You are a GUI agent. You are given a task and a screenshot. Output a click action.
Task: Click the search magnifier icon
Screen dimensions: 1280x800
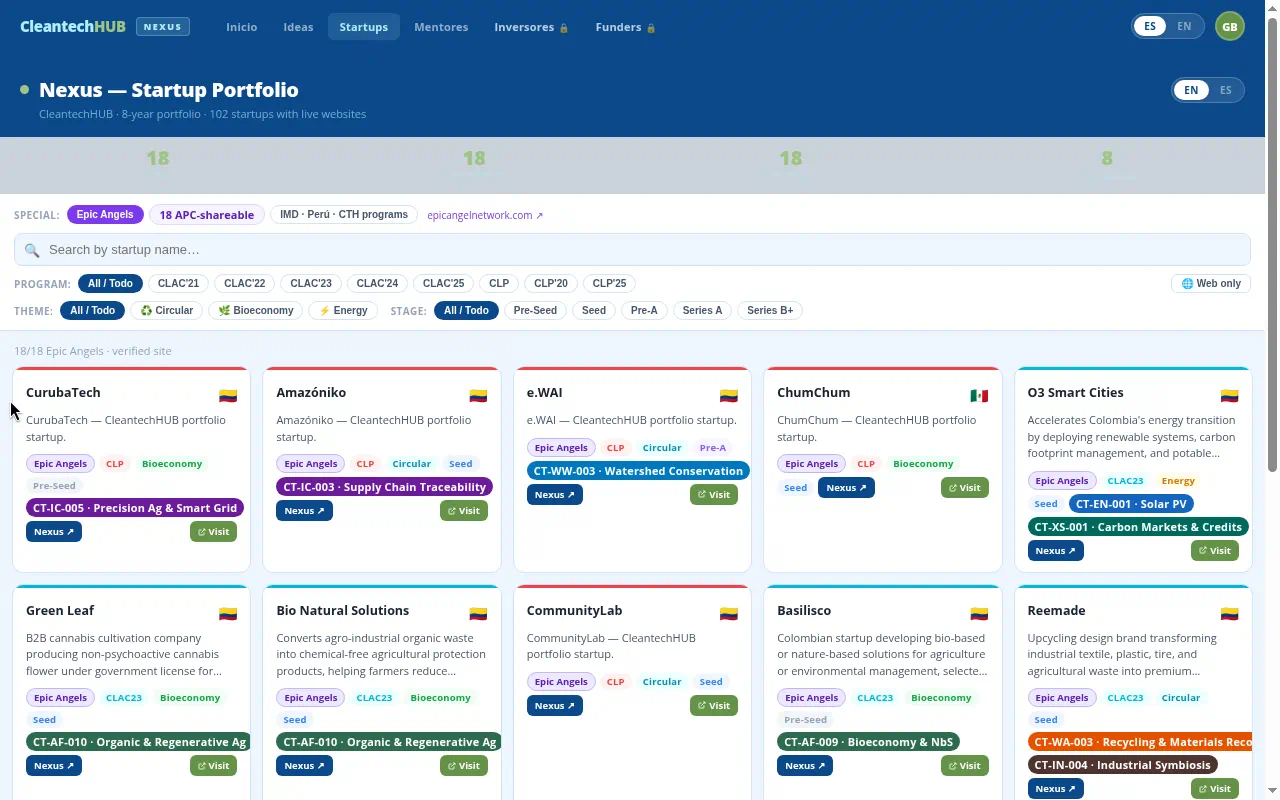(x=32, y=250)
